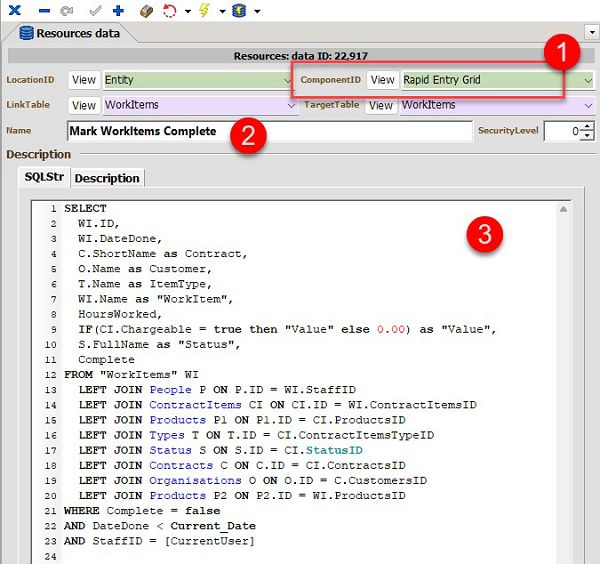Click the blue minus delete icon
Image resolution: width=600 pixels, height=564 pixels.
(44, 11)
